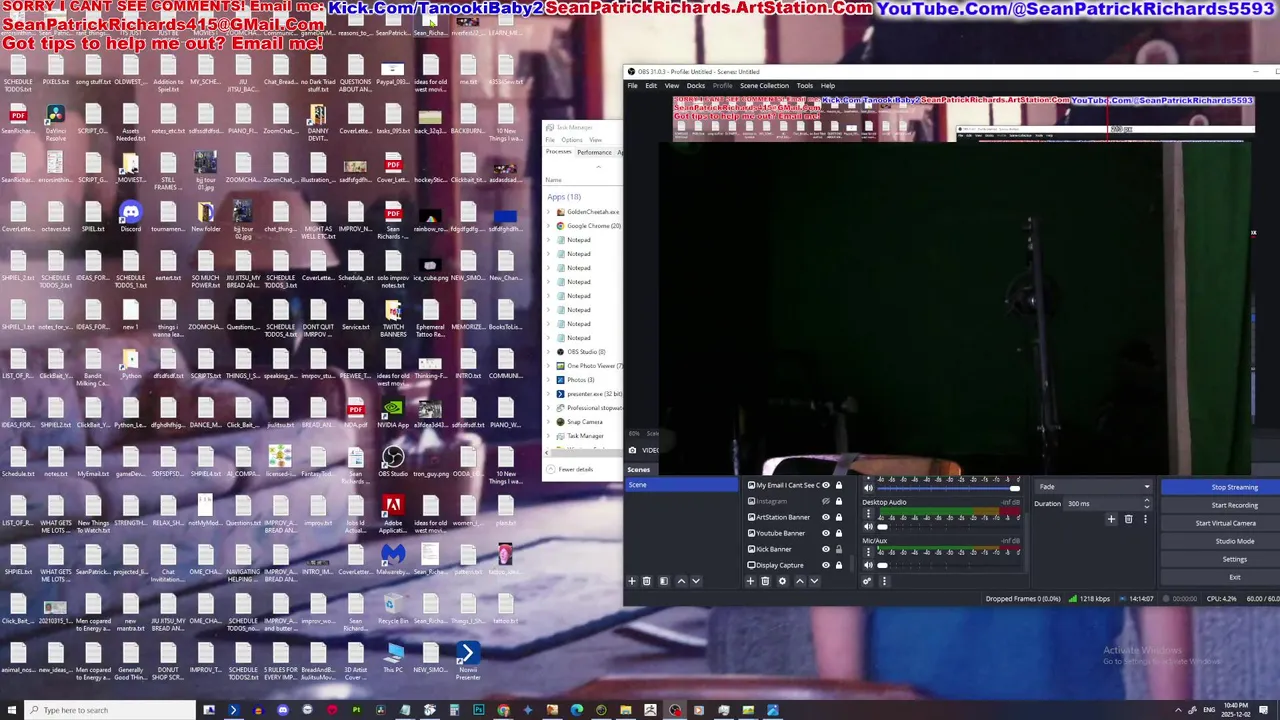1280x720 pixels.
Task: Open the OBS Tools menu
Action: pyautogui.click(x=804, y=85)
